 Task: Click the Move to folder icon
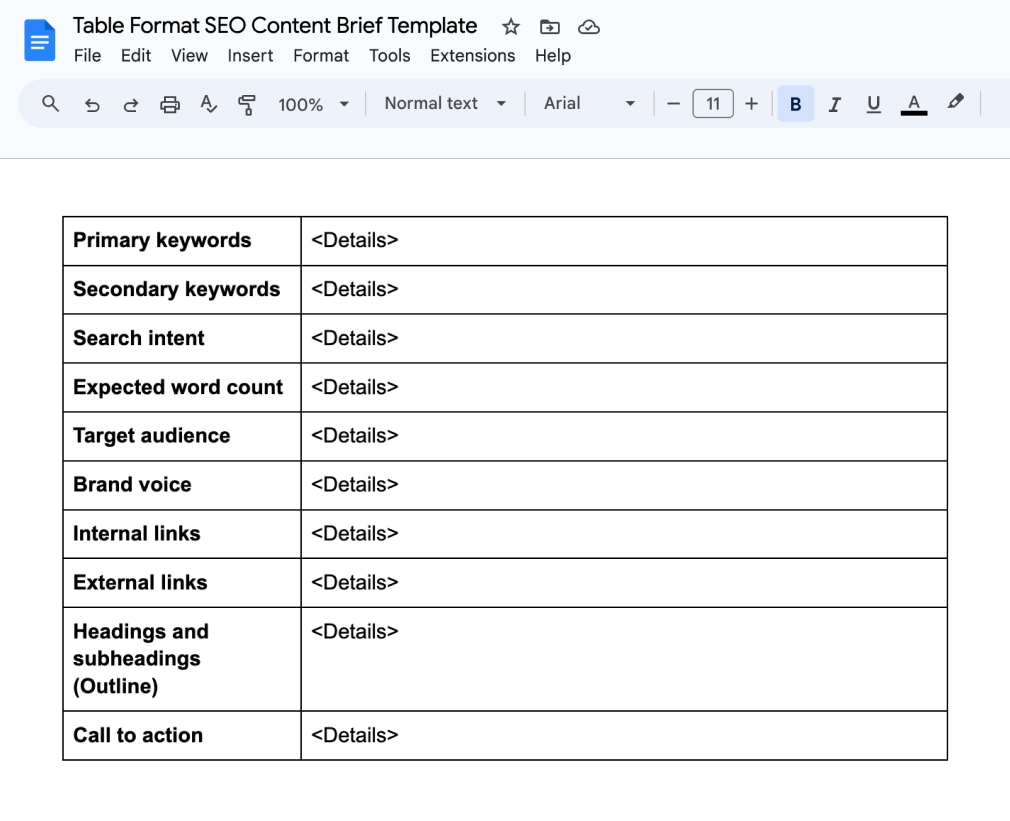[x=549, y=27]
